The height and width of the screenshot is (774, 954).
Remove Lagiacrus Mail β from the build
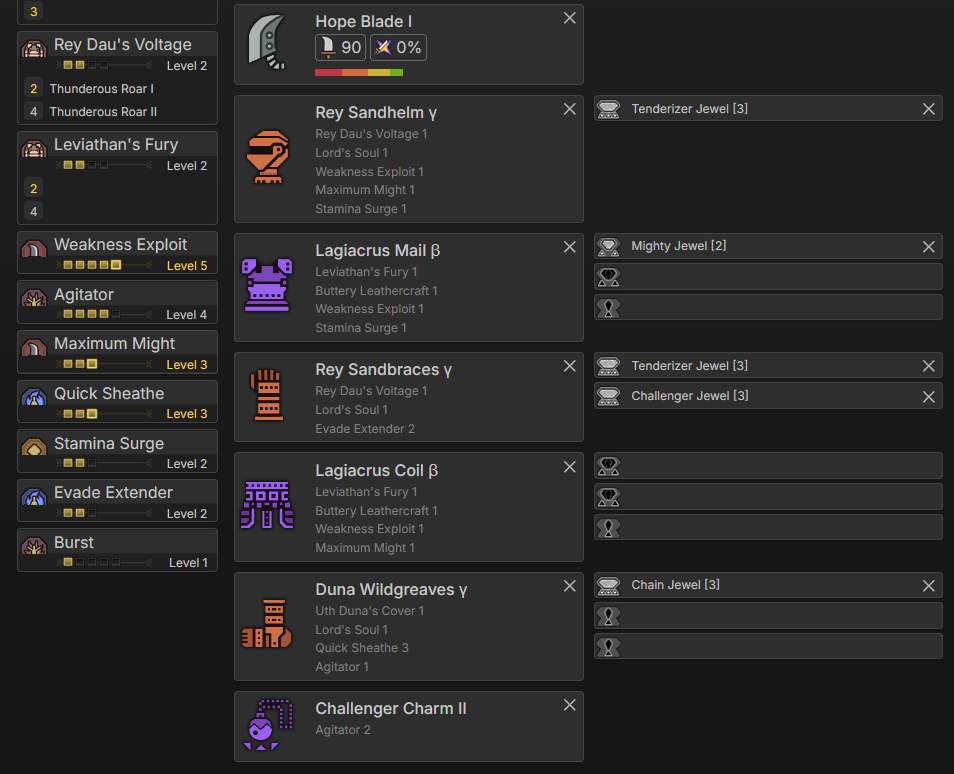tap(569, 247)
